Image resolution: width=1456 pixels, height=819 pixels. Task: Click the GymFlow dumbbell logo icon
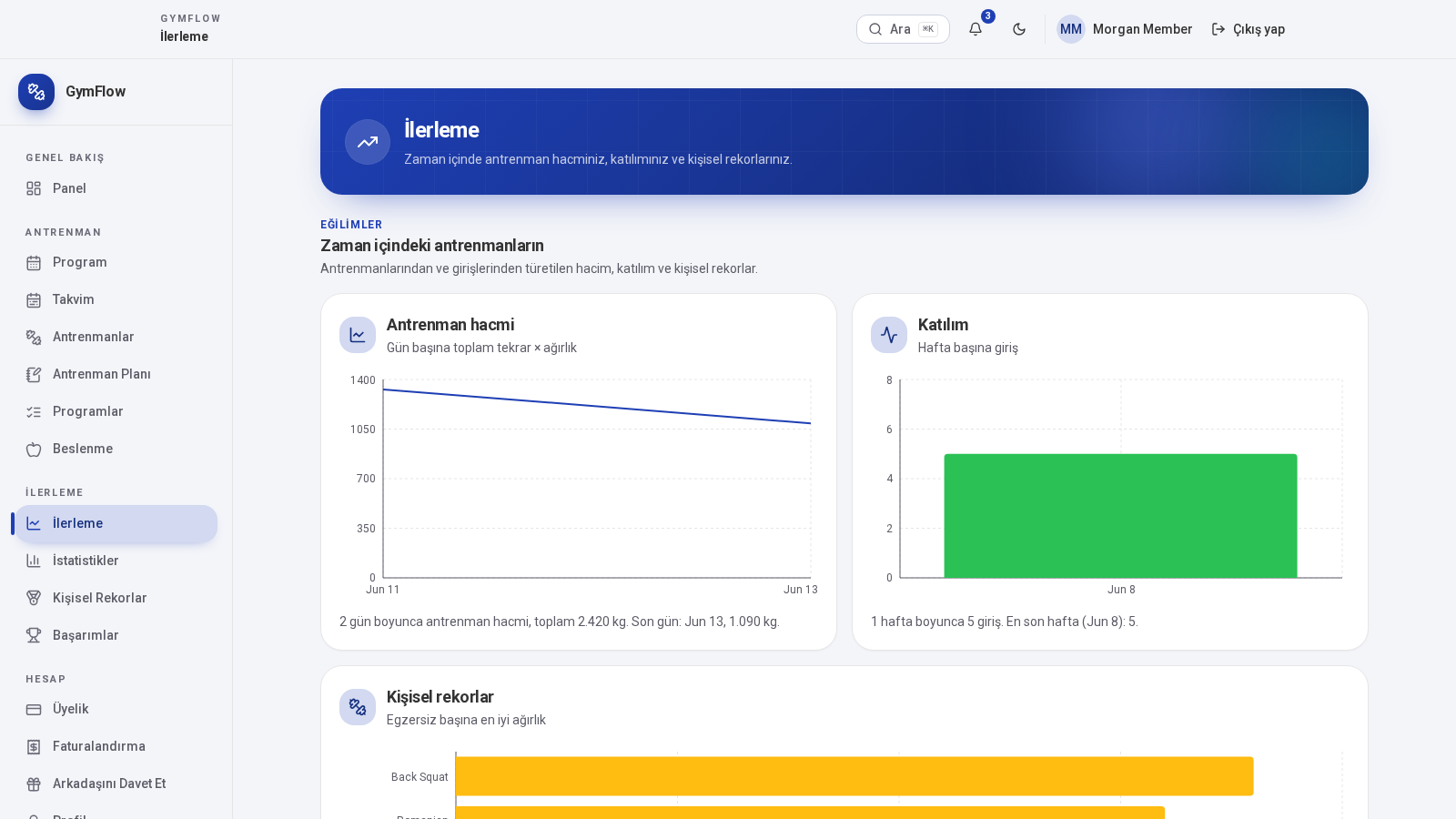point(36,92)
